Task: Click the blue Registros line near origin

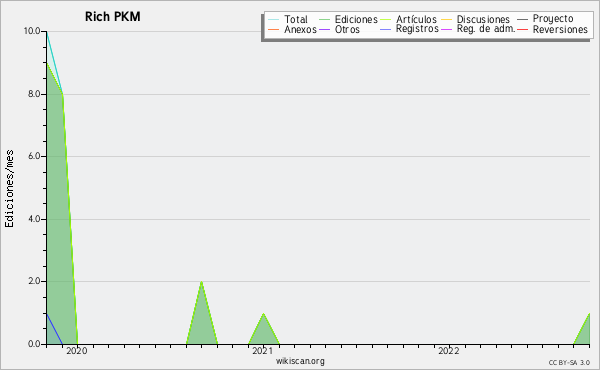Action: click(54, 328)
